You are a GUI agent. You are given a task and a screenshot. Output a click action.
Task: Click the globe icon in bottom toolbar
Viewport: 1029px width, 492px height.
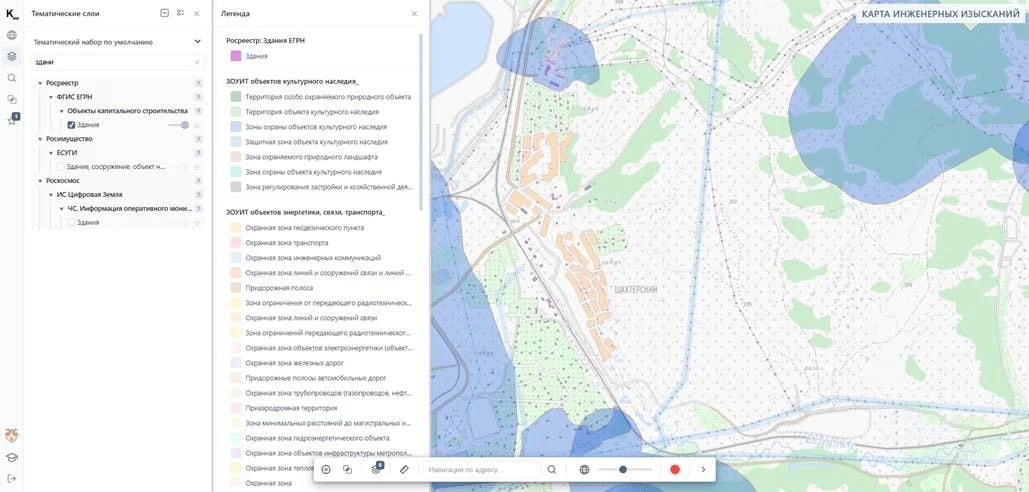point(585,469)
